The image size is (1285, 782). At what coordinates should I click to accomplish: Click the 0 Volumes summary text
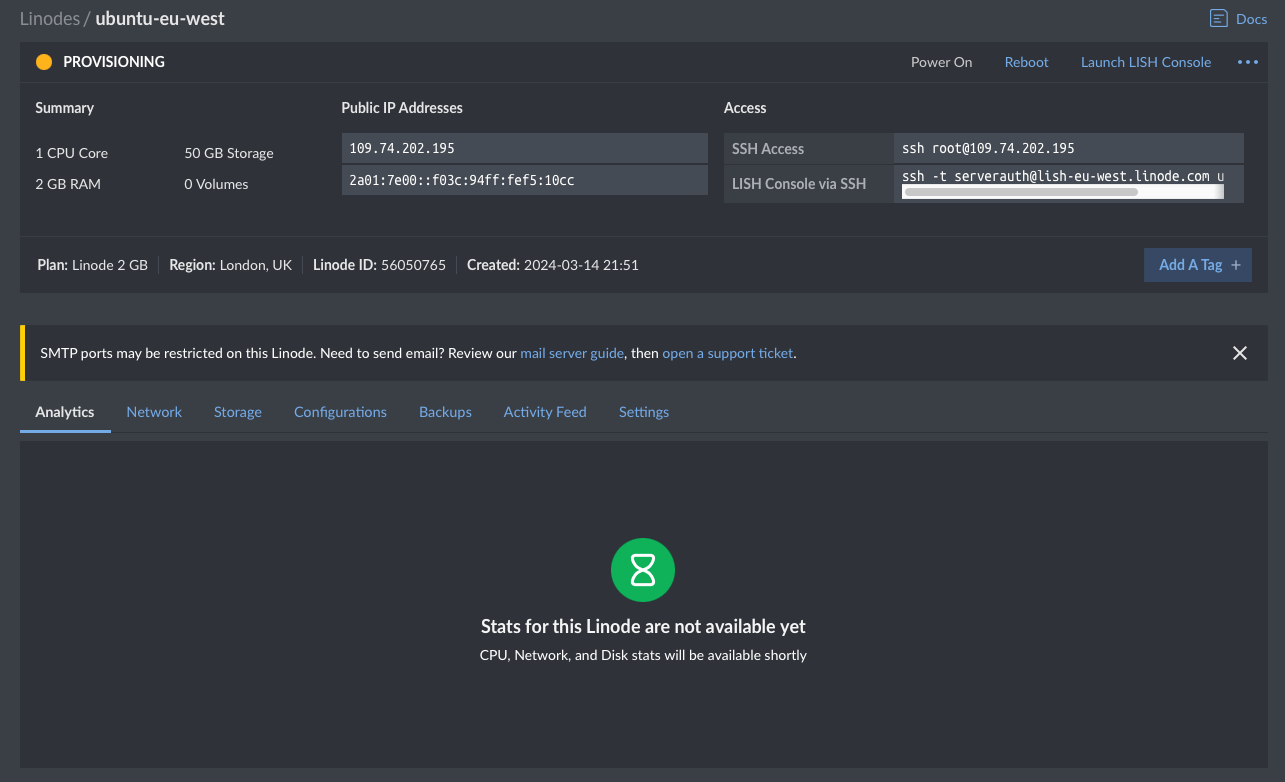(216, 184)
